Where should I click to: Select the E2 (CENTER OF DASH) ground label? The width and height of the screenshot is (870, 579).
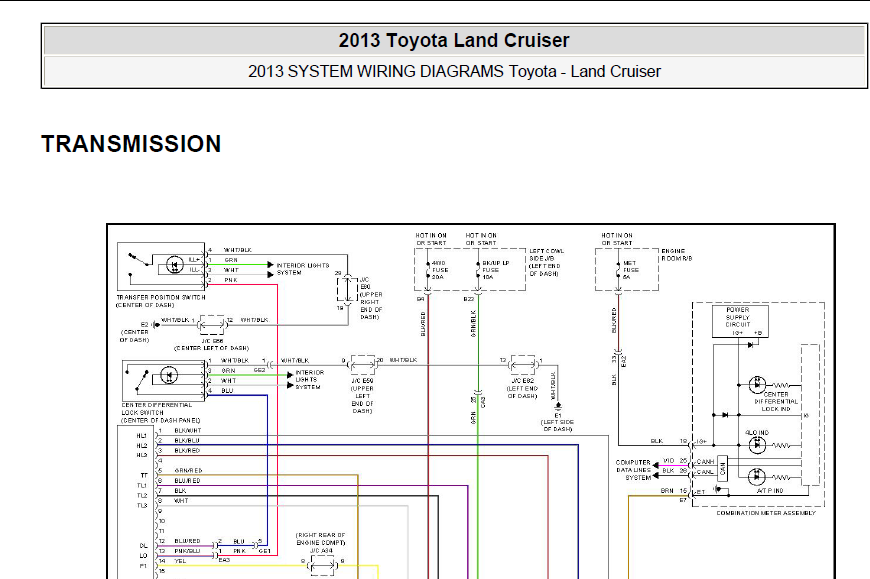(x=135, y=332)
